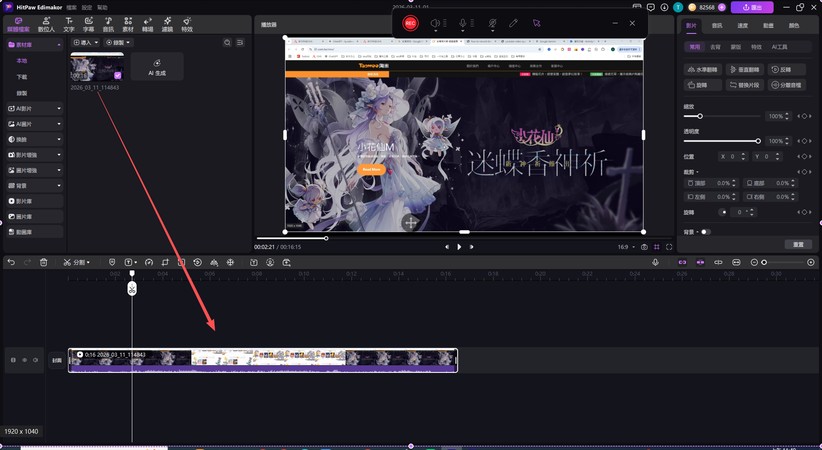Open the 數位人 digital human tool

coord(46,24)
